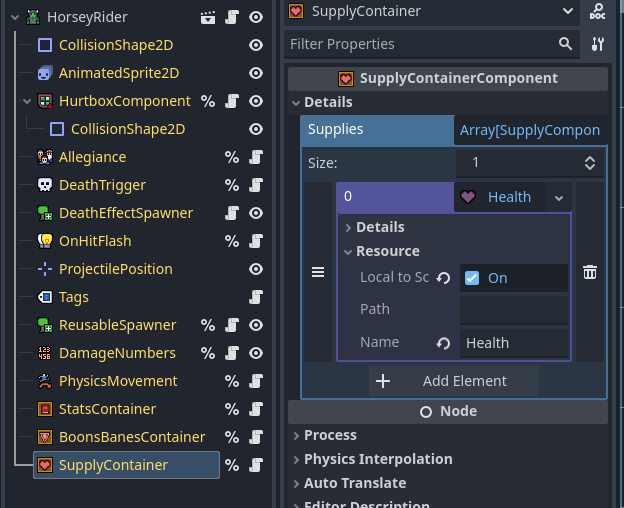
Task: Click the Add Element button
Action: click(x=454, y=381)
